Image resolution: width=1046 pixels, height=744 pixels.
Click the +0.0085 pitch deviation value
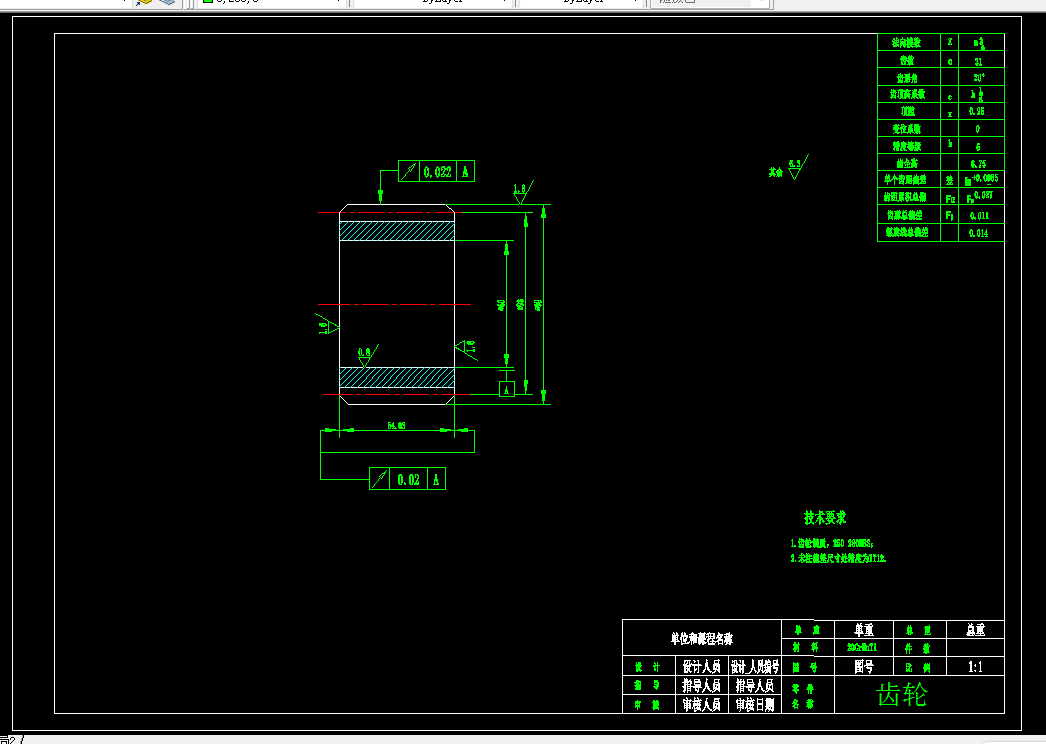(x=985, y=178)
